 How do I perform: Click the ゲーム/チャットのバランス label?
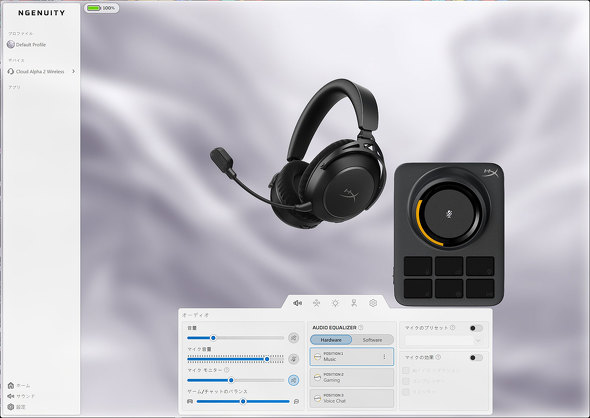[x=217, y=392]
